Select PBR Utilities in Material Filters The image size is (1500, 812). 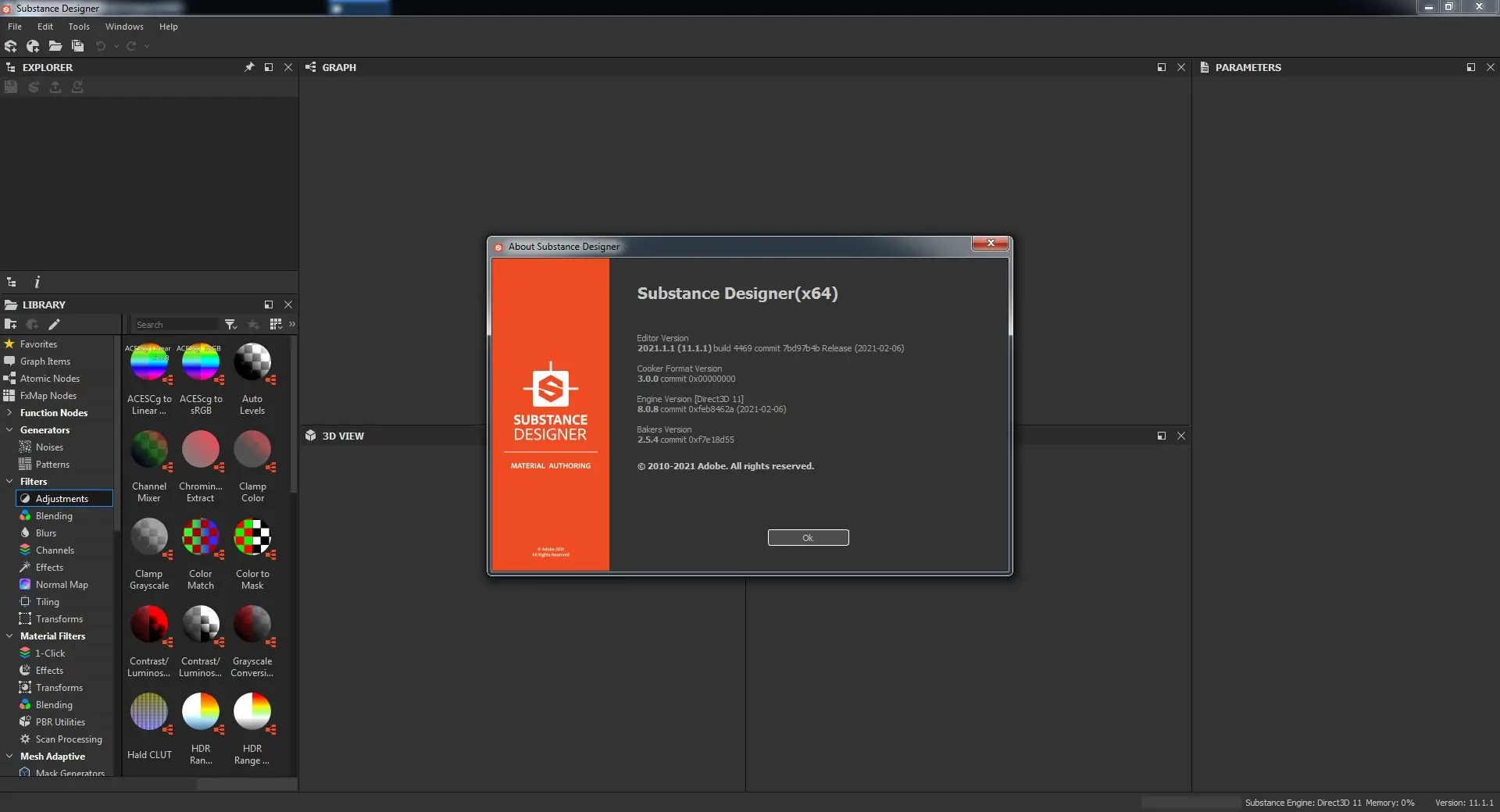60,722
